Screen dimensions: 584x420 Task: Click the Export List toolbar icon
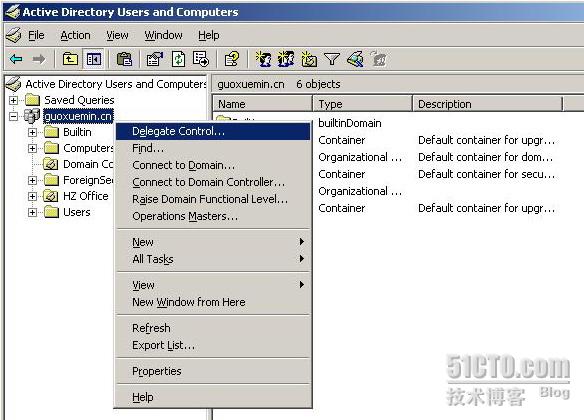[201, 59]
